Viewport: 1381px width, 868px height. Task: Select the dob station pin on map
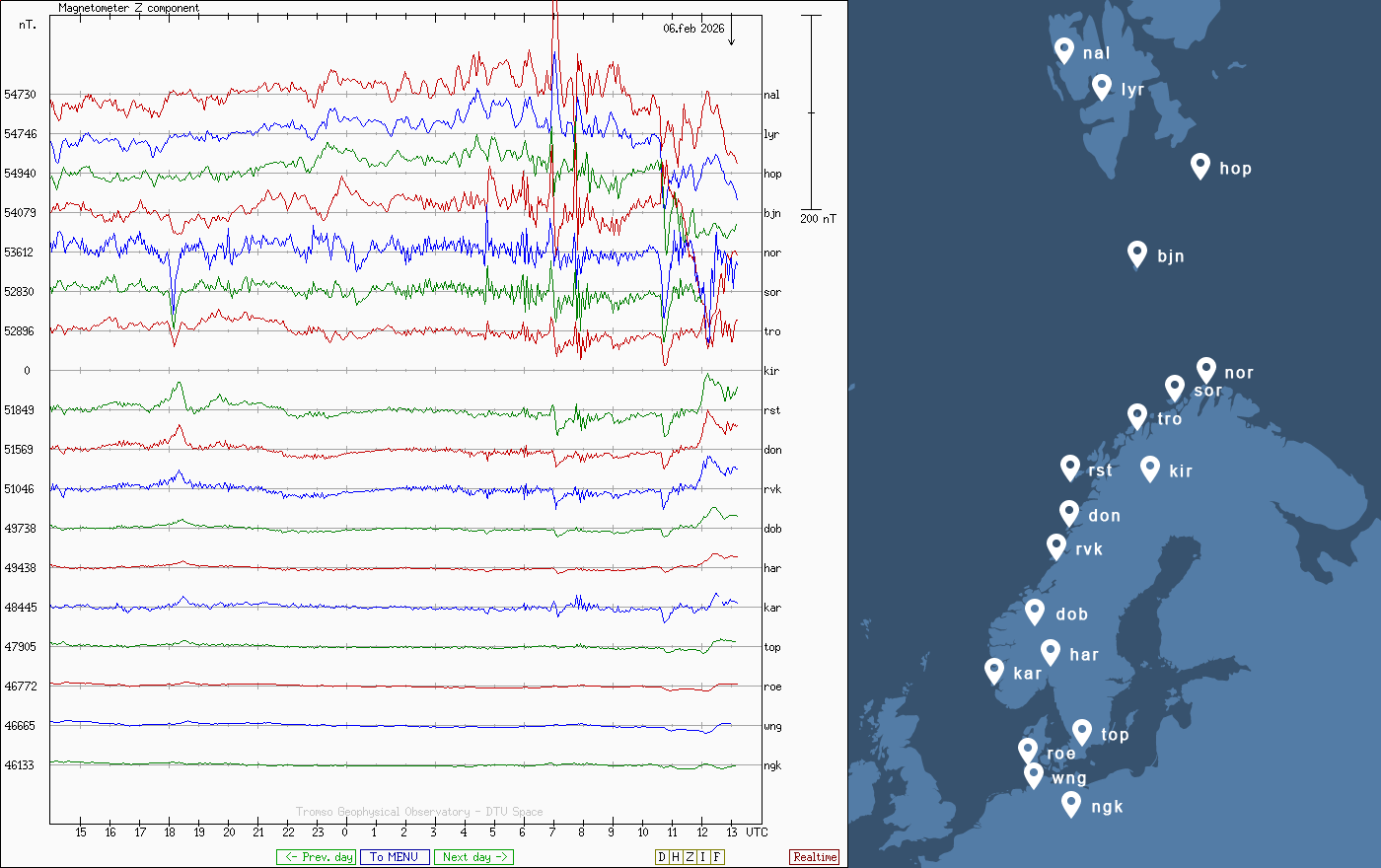click(x=1035, y=612)
